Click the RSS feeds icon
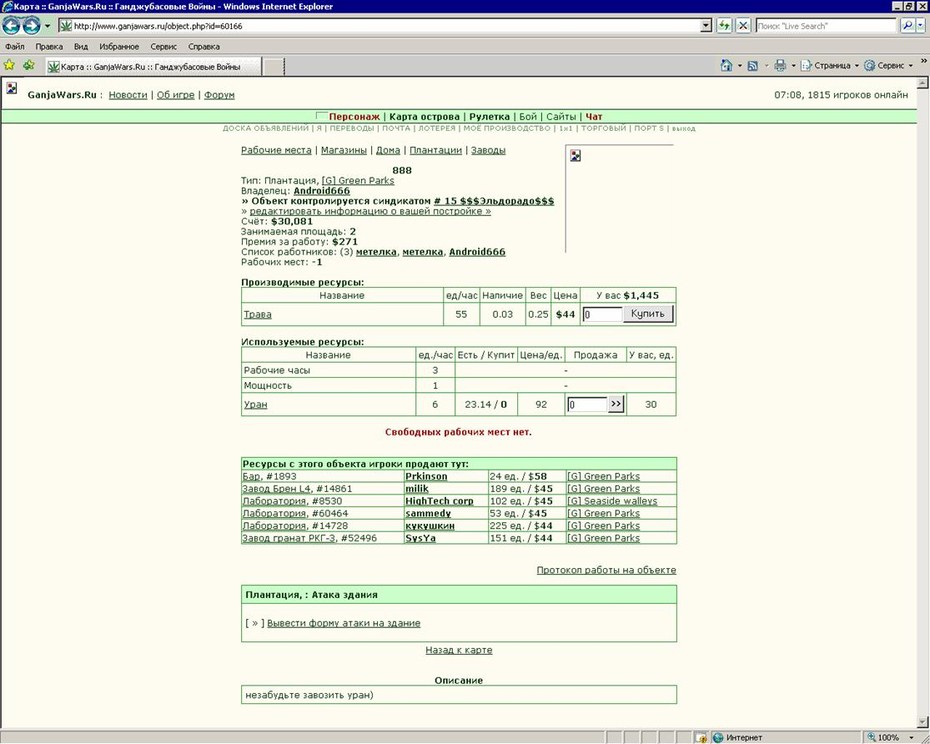 pyautogui.click(x=753, y=66)
